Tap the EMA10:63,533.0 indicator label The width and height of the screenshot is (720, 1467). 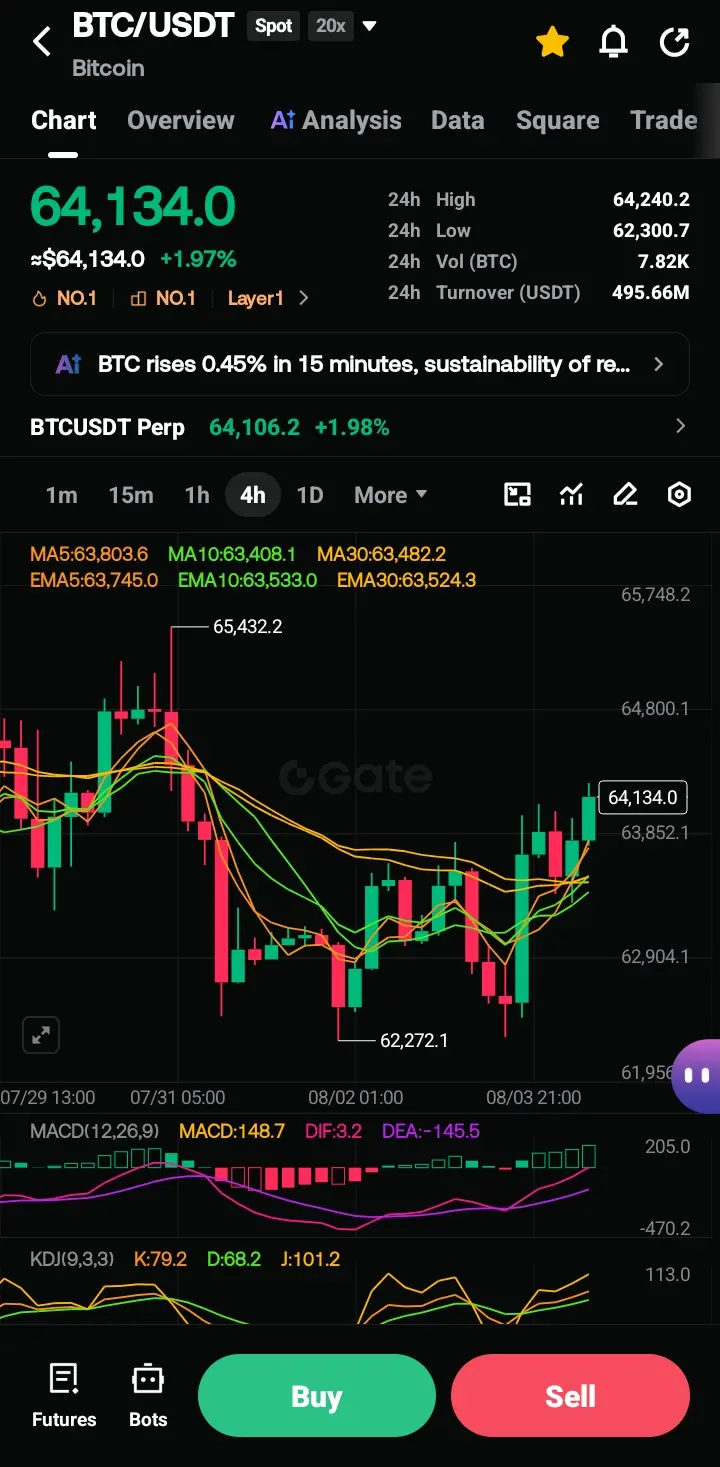[247, 580]
